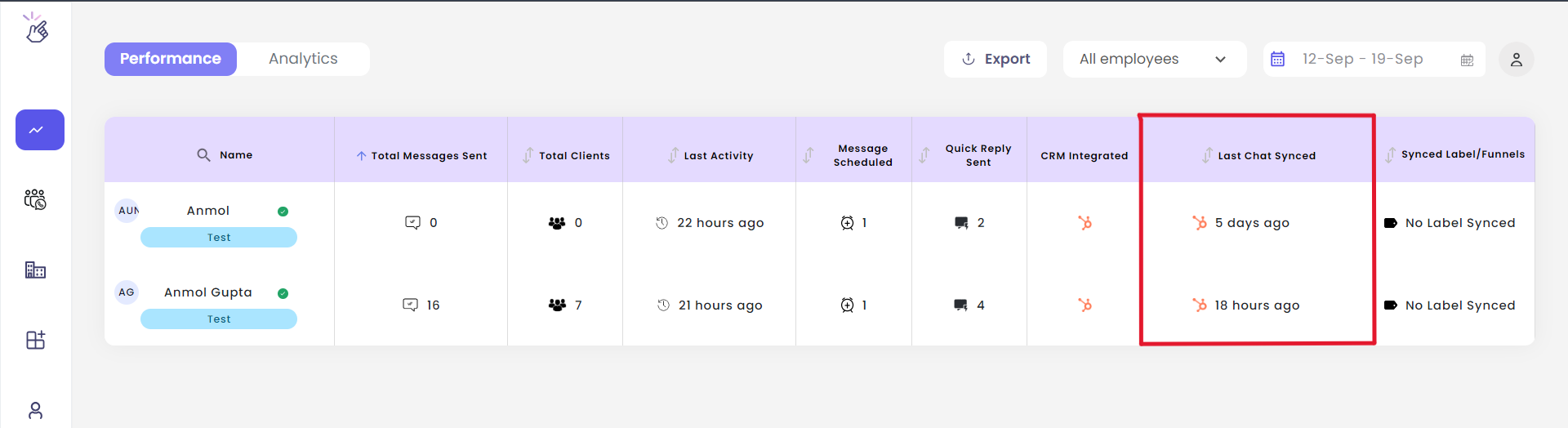
Task: Click the account avatar icon top right
Action: pos(1517,60)
